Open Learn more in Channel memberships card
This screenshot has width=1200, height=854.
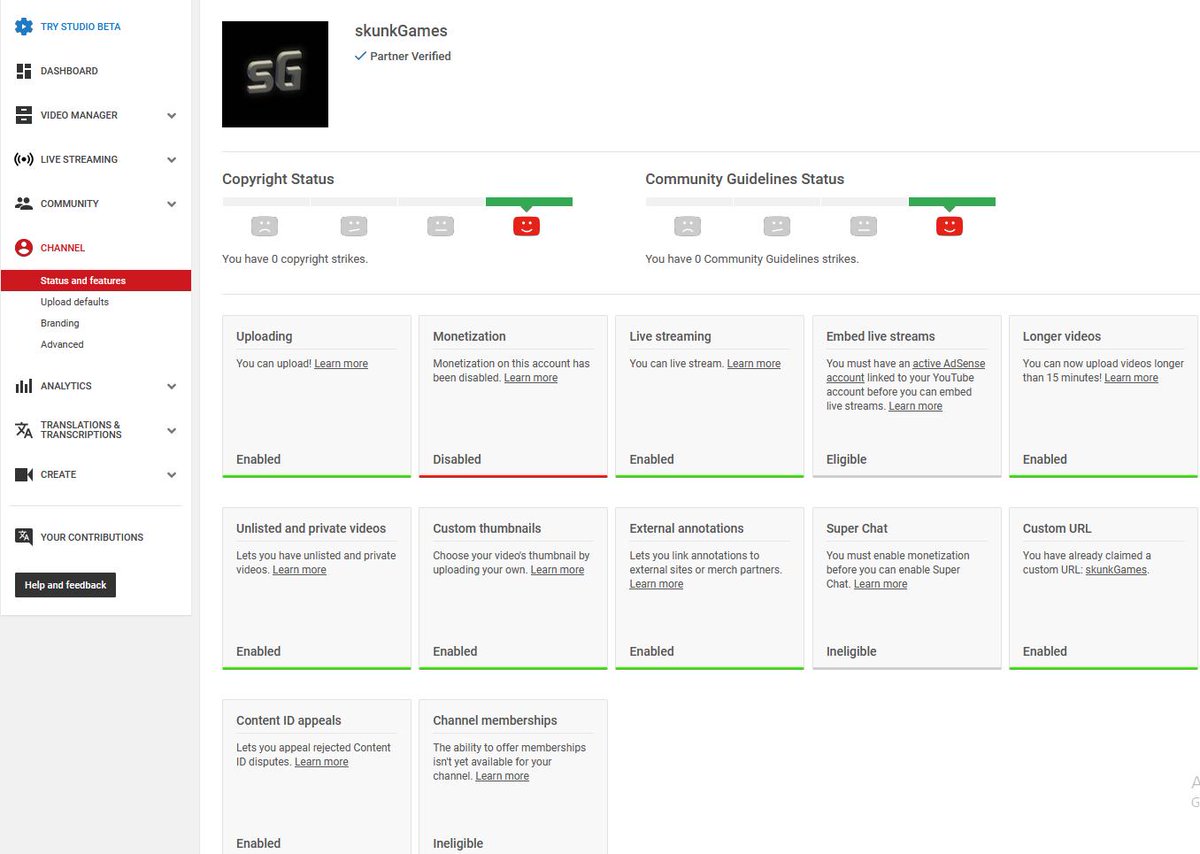tap(502, 776)
